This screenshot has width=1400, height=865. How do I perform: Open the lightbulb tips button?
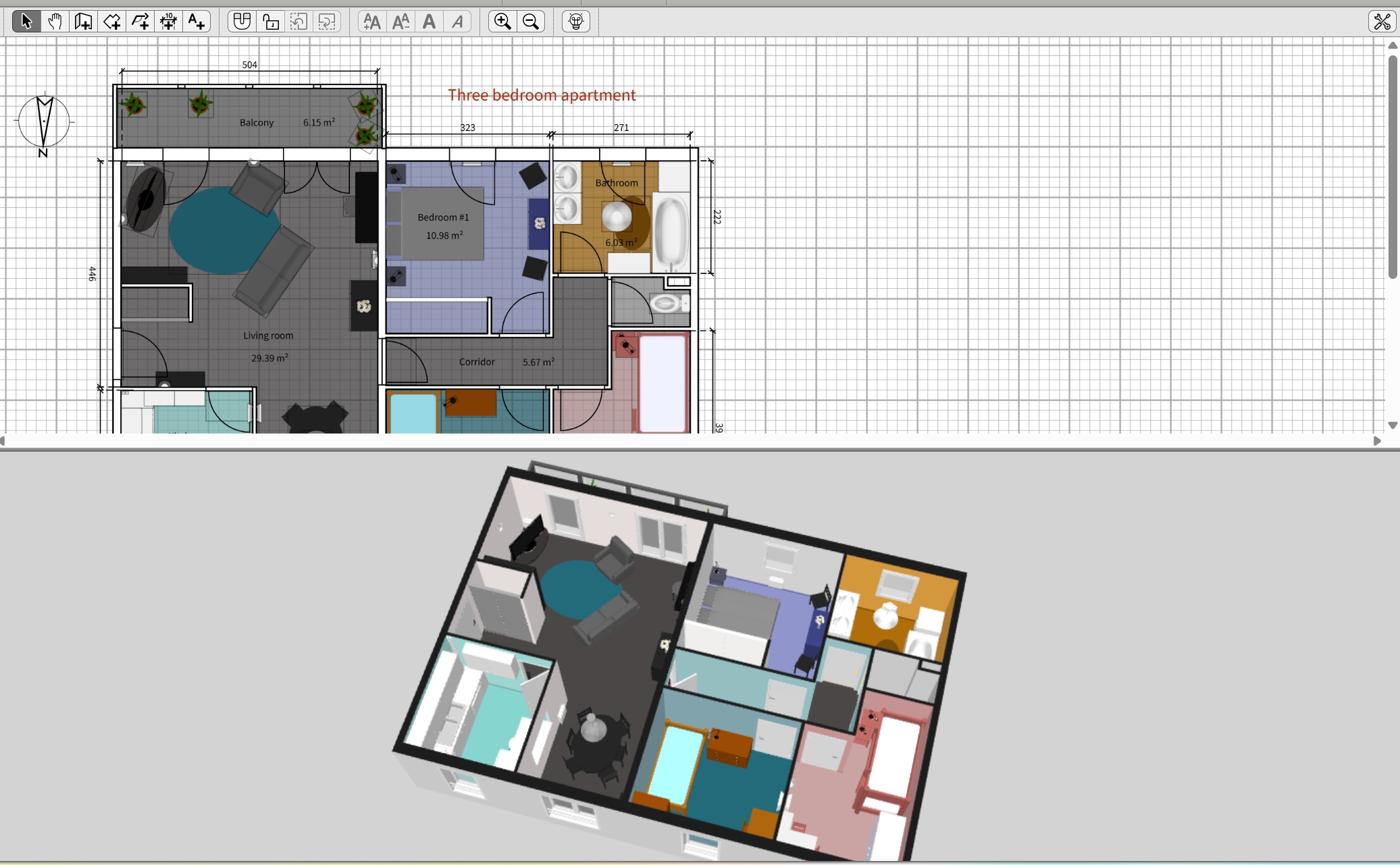pos(576,22)
